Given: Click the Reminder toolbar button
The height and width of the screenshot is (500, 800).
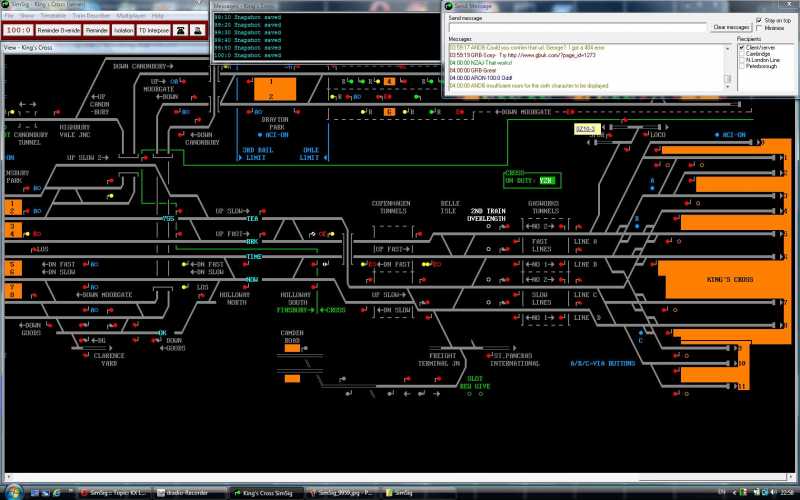Looking at the screenshot, I should pos(96,31).
